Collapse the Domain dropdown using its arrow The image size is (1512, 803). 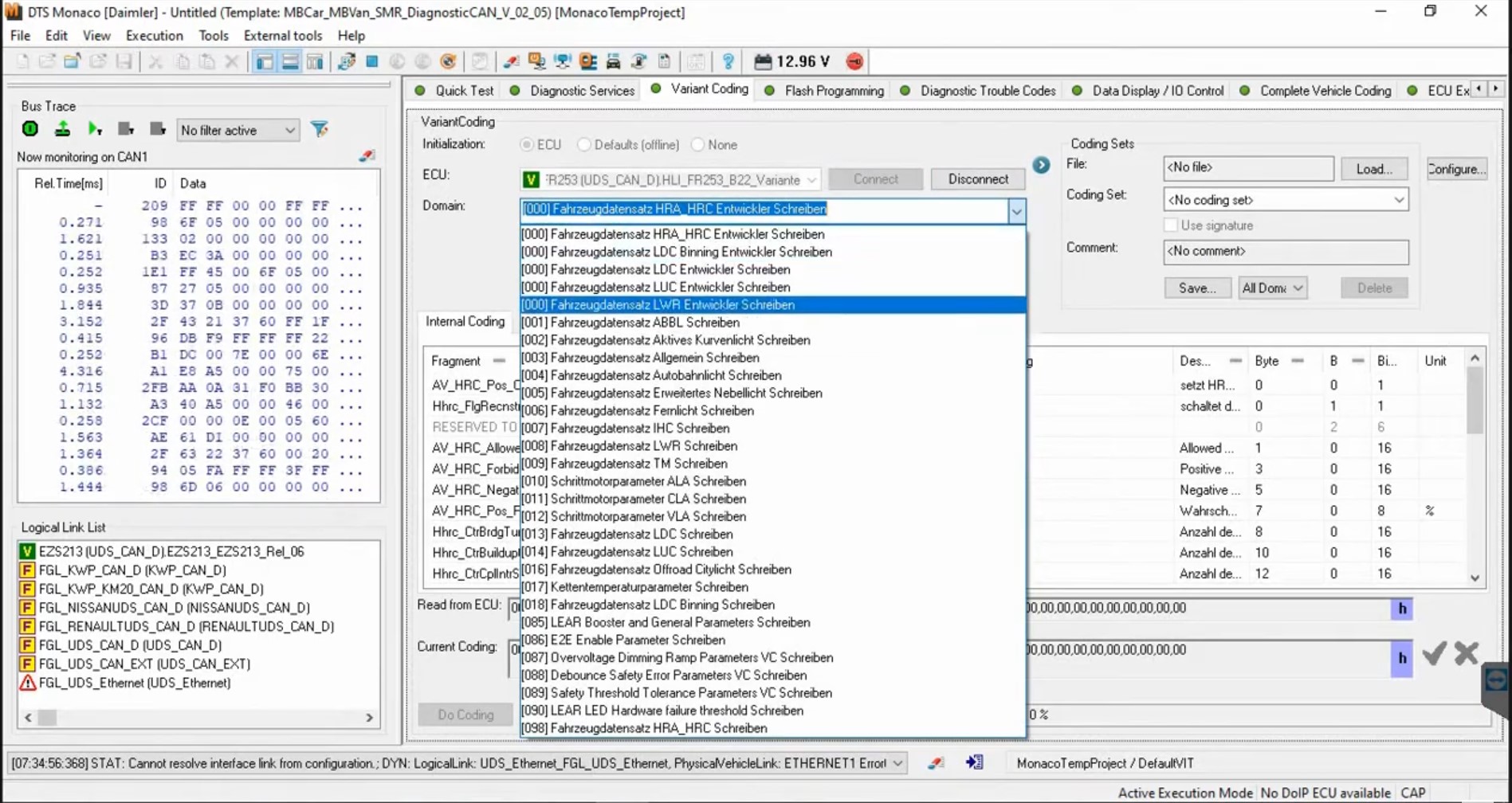point(1016,210)
